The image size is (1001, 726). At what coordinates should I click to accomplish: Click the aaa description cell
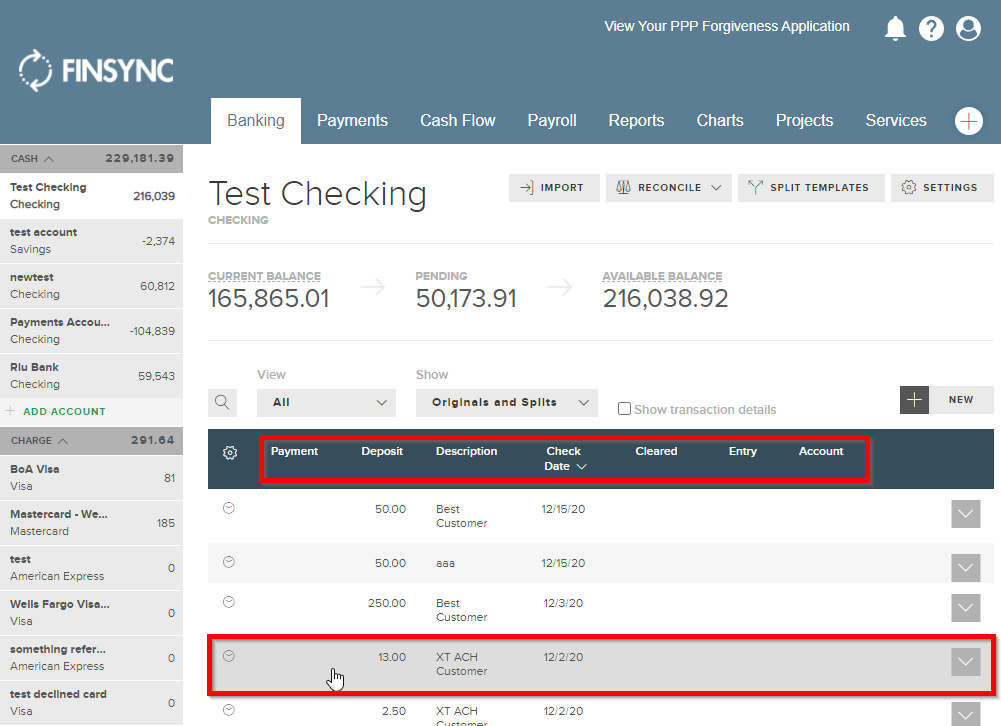pyautogui.click(x=446, y=563)
